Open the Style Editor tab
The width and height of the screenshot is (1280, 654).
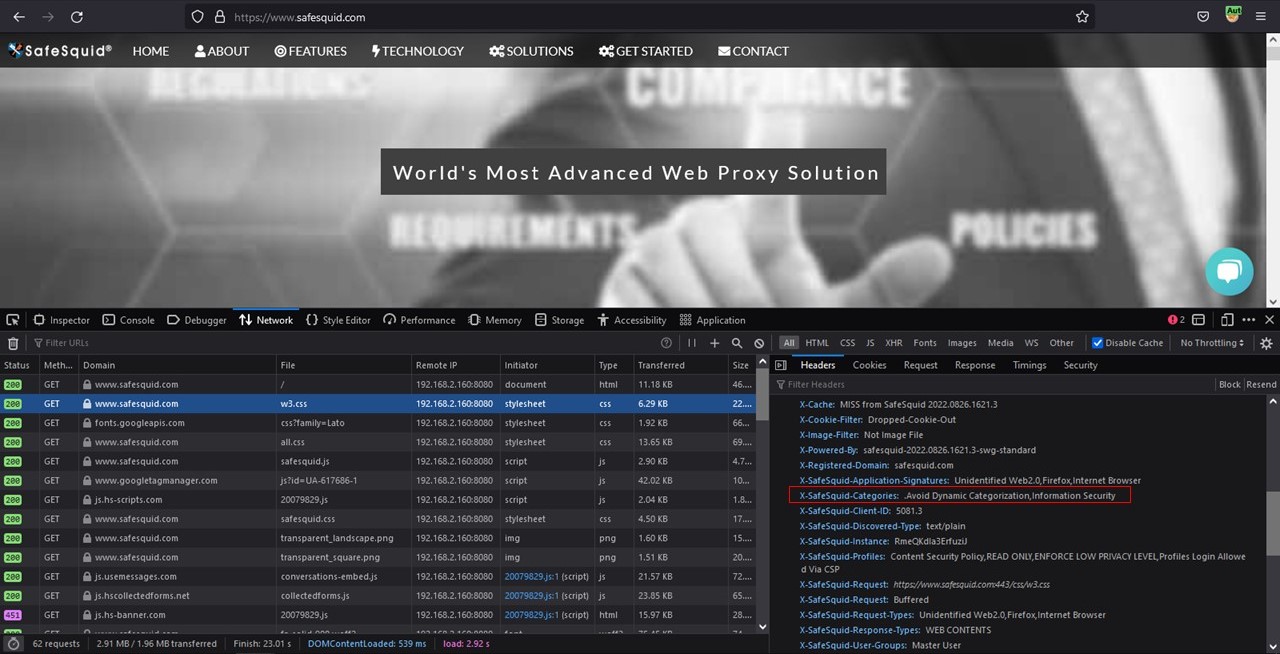pyautogui.click(x=338, y=320)
